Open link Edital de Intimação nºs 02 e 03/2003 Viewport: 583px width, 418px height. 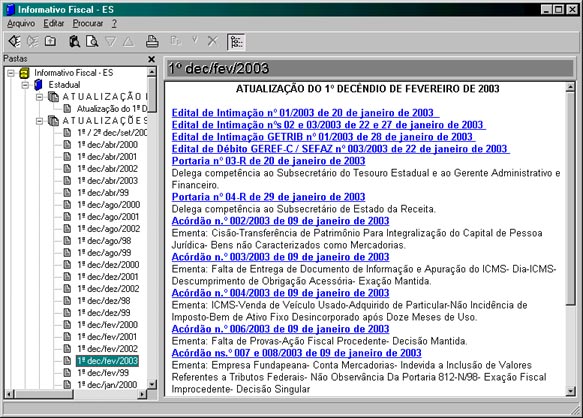click(328, 125)
